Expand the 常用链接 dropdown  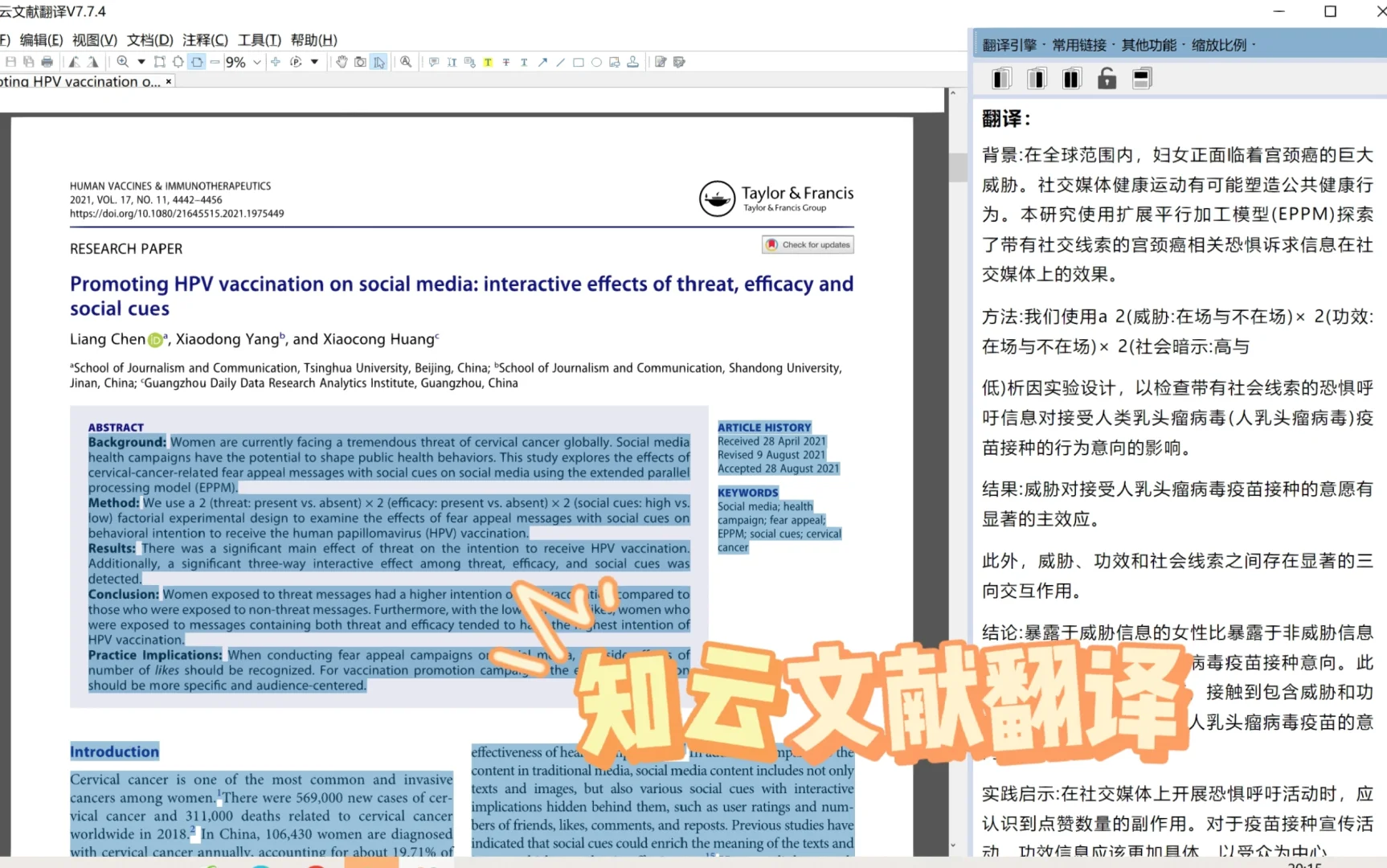[1083, 45]
